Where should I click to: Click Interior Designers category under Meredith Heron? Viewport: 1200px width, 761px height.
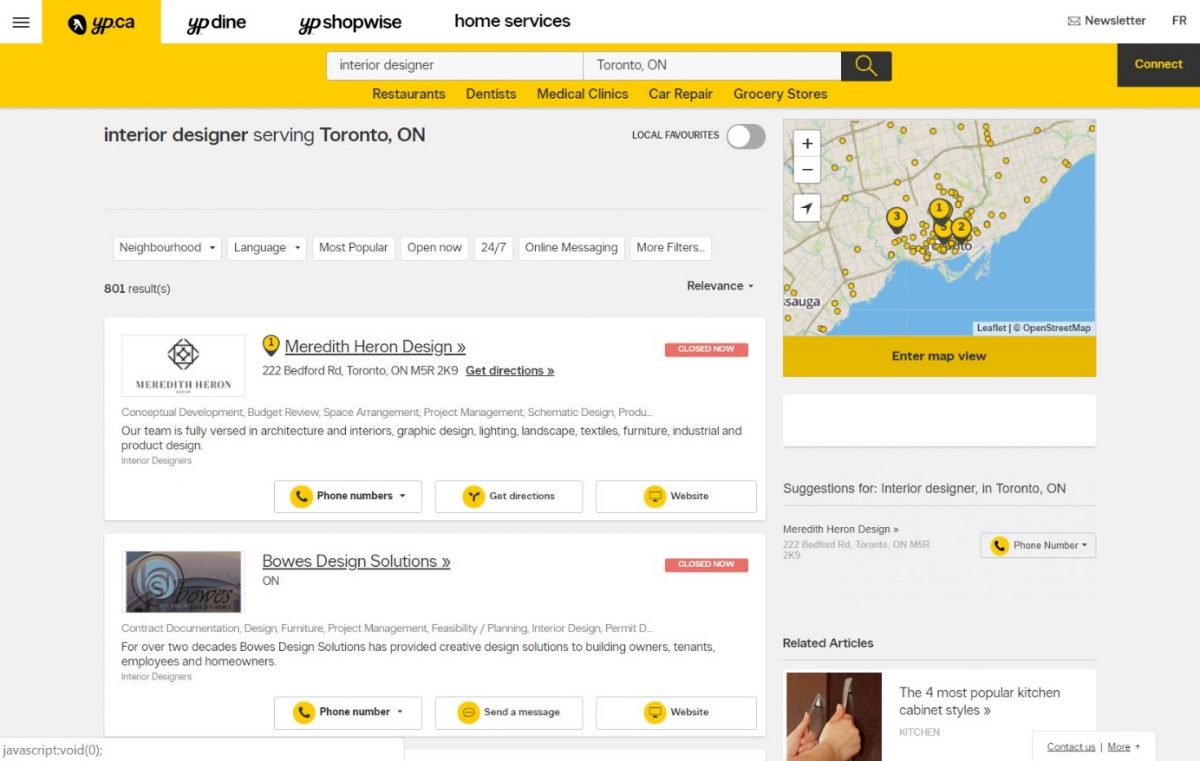(x=157, y=461)
